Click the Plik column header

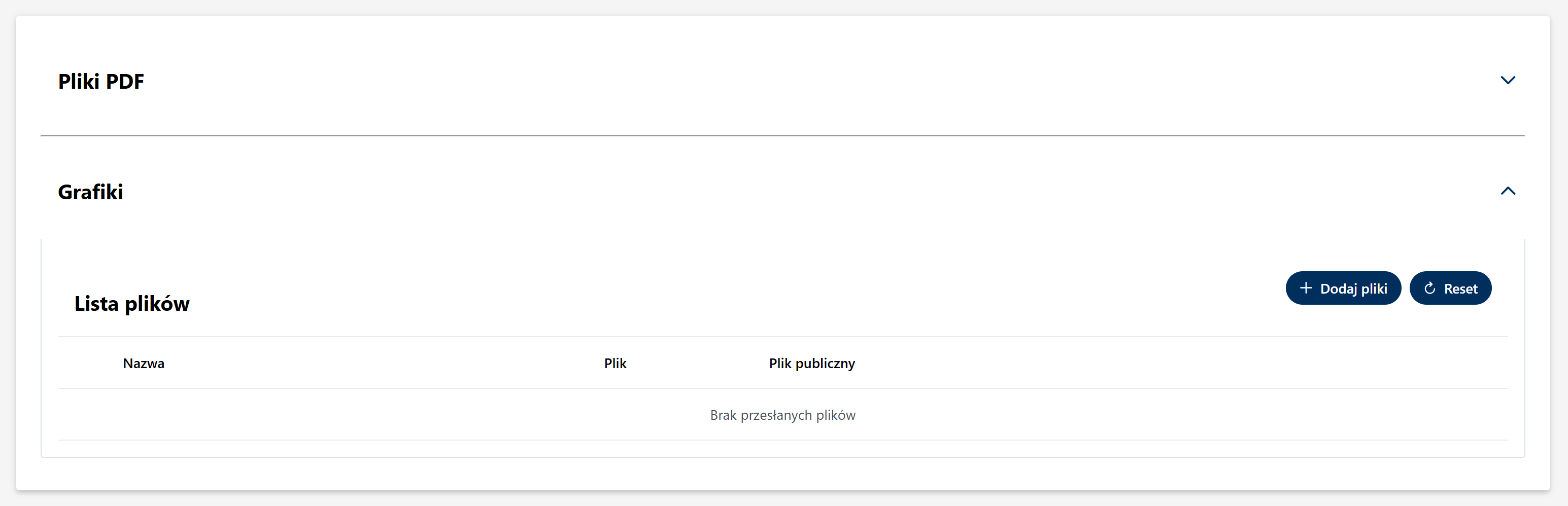(x=615, y=364)
